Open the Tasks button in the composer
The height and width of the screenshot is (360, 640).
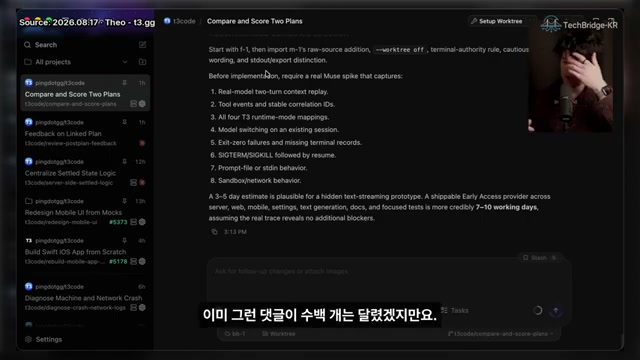(455, 311)
